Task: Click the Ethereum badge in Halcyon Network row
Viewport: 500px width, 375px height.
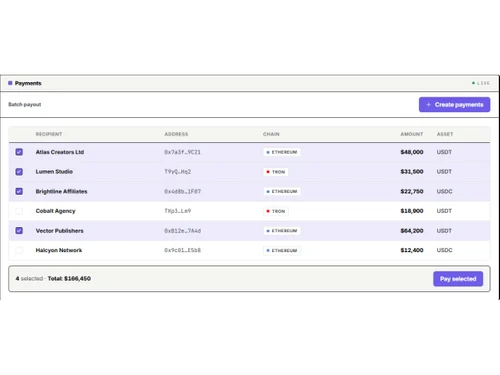Action: (x=282, y=250)
